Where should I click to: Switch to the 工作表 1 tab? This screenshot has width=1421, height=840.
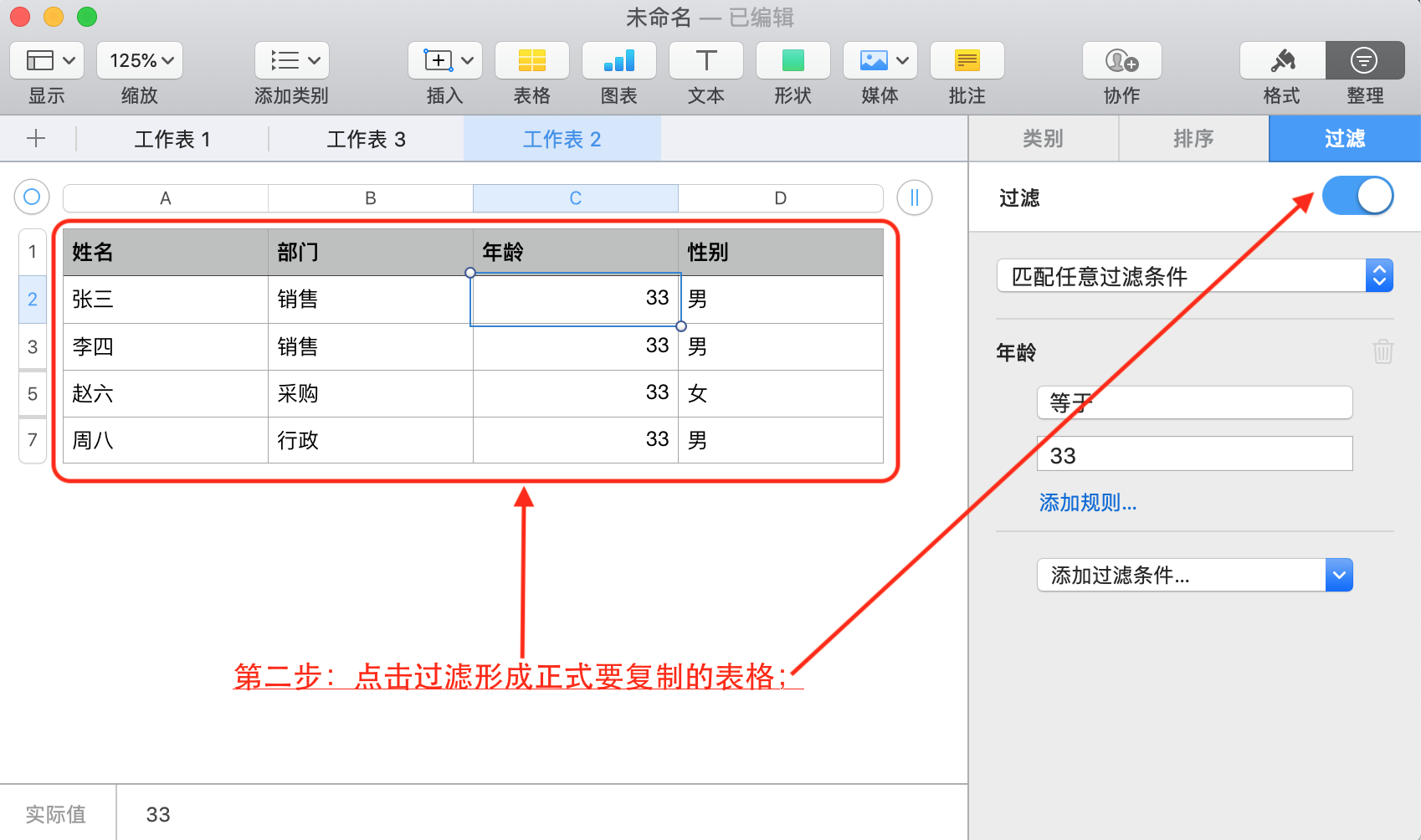point(172,140)
